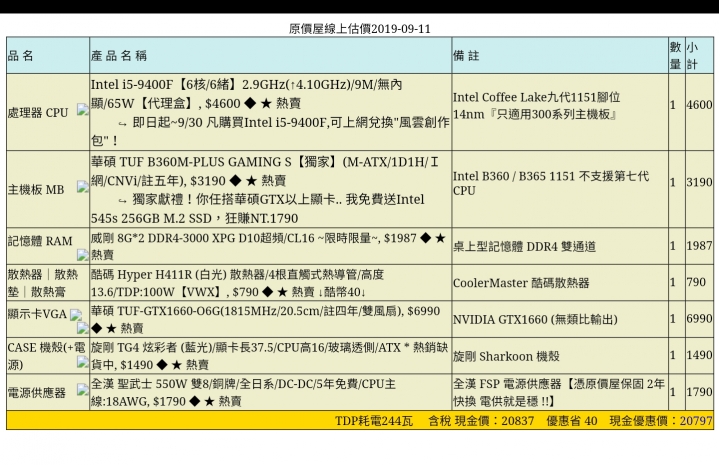Select the 散熱器｜散熱墊｜散熱膏 category label
The width and height of the screenshot is (720, 465).
[43, 283]
